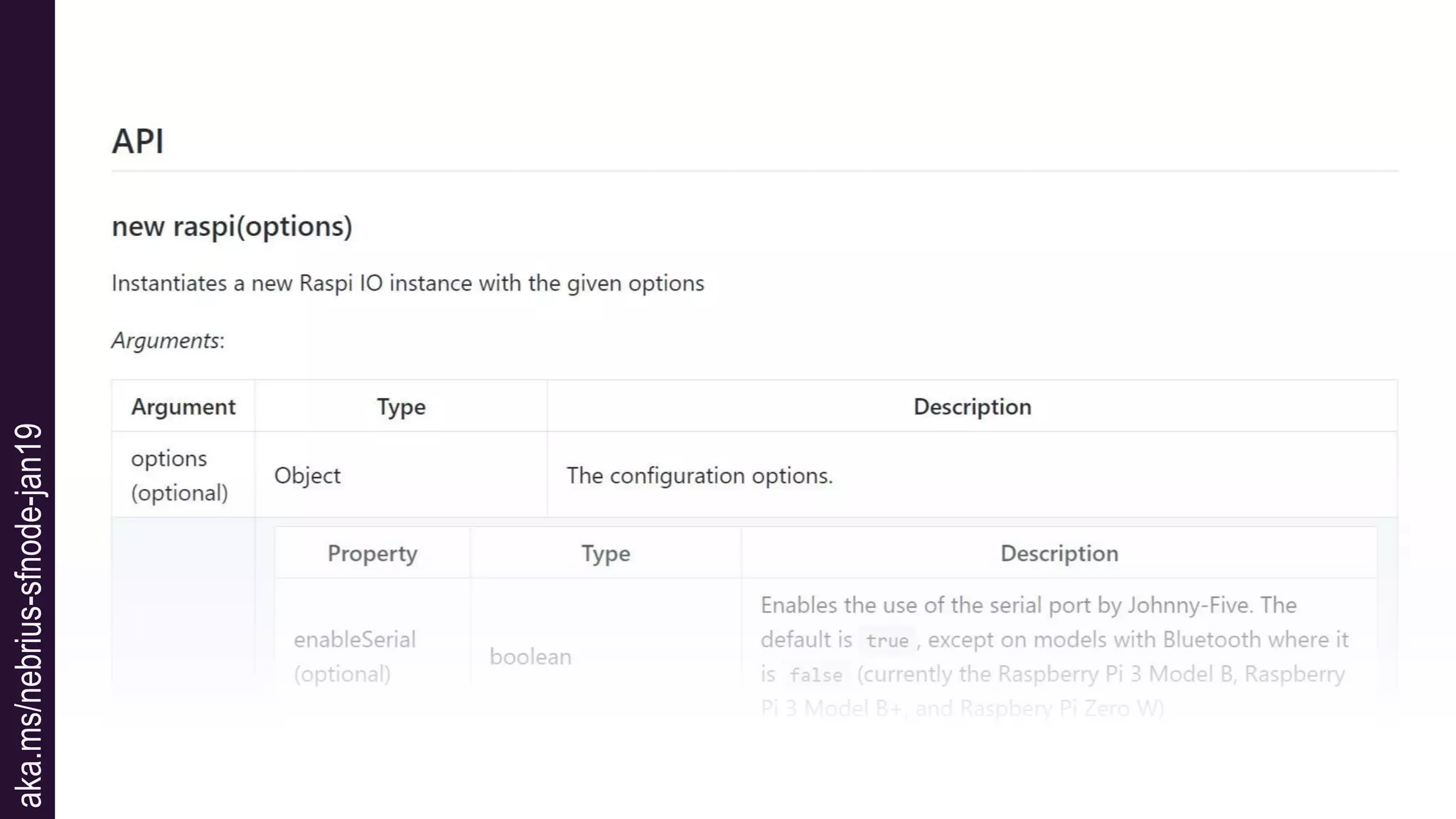This screenshot has width=1456, height=819.
Task: Click the "Argument" column header
Action: 183,407
